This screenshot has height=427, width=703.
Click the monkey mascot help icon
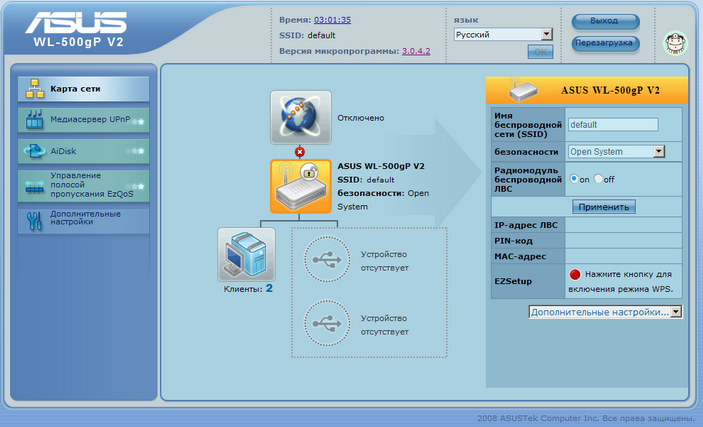675,43
